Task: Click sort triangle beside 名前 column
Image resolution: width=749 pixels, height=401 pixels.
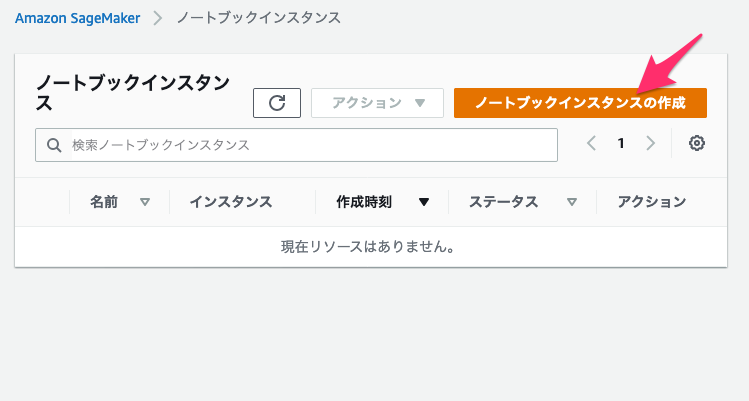Action: coord(145,202)
